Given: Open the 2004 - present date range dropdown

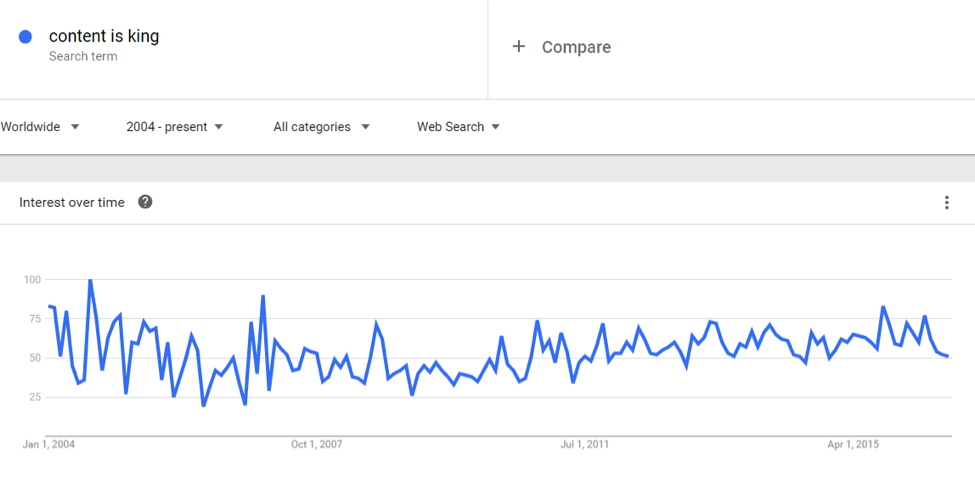Looking at the screenshot, I should pos(175,127).
